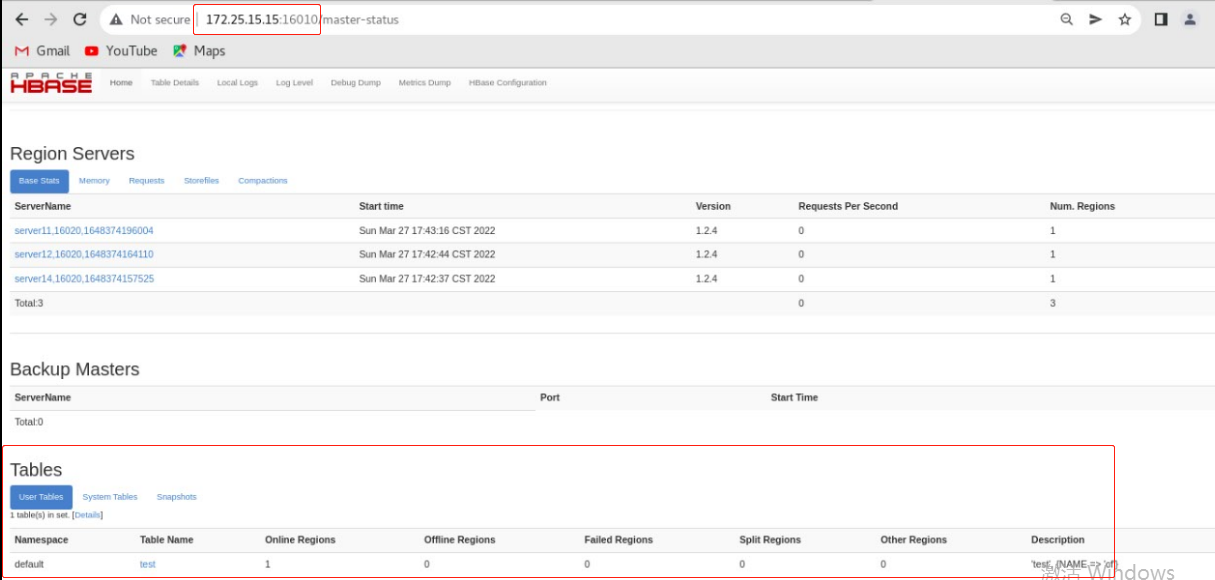
Task: Open Local Logs in the nav bar
Action: [237, 83]
